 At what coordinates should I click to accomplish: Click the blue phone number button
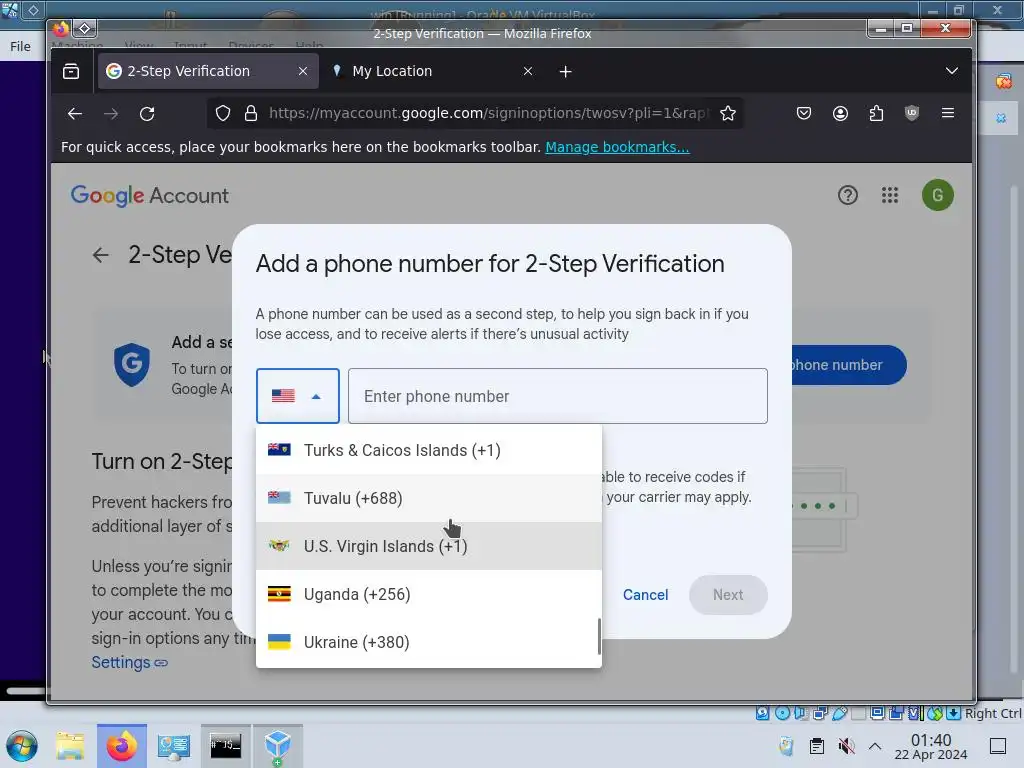click(848, 365)
